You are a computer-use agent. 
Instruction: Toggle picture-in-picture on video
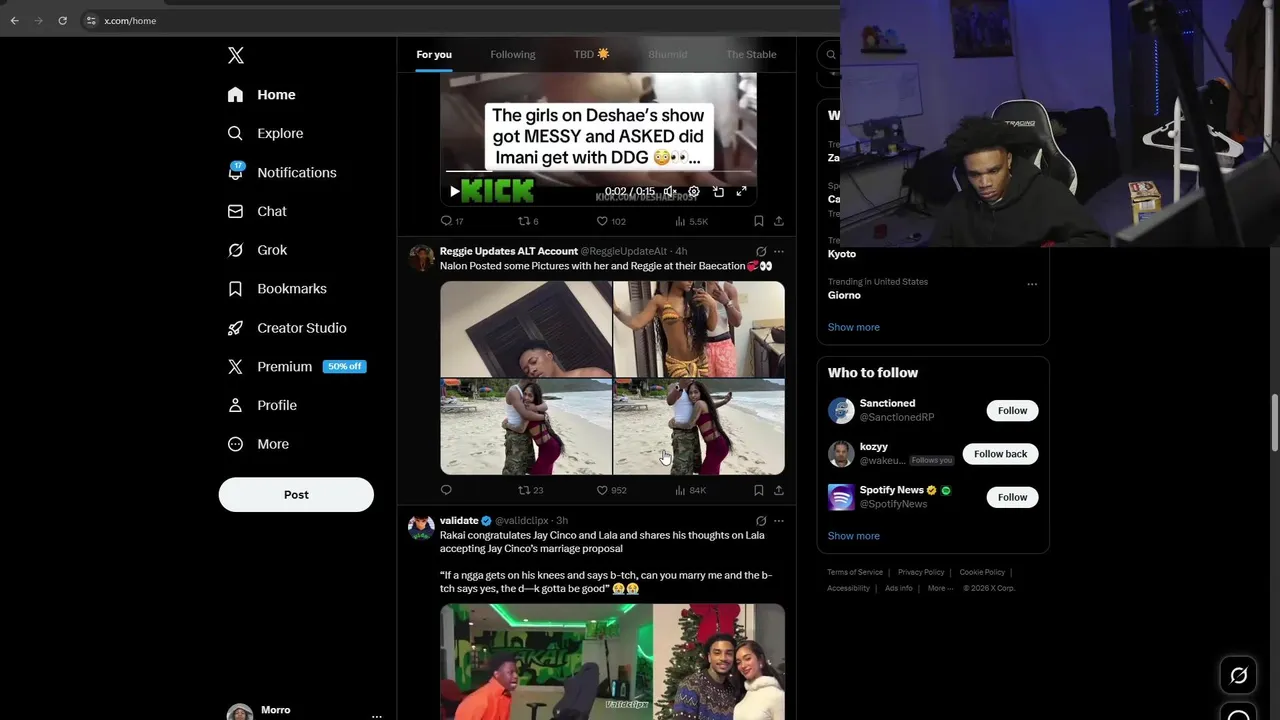click(x=718, y=191)
